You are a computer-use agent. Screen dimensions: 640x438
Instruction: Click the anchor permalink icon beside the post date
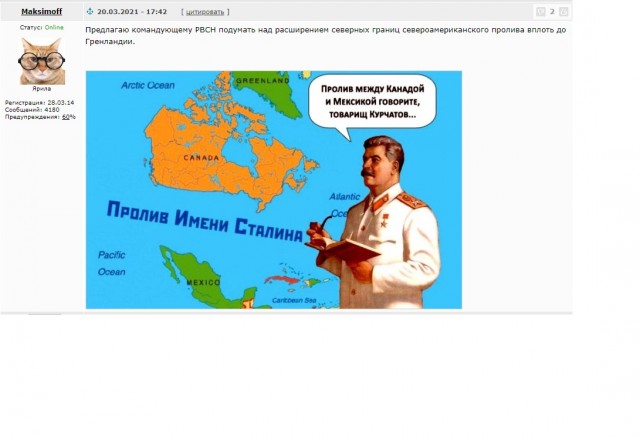[x=90, y=11]
